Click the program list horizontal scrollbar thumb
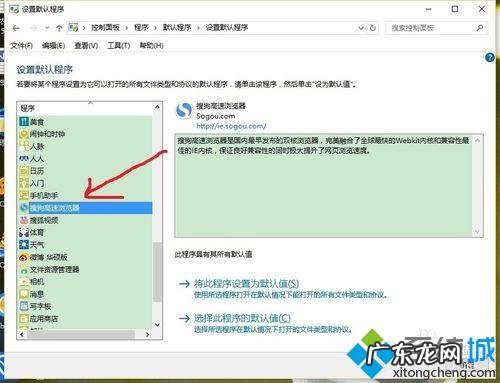Screen dimensions: 500x383 pyautogui.click(x=81, y=334)
